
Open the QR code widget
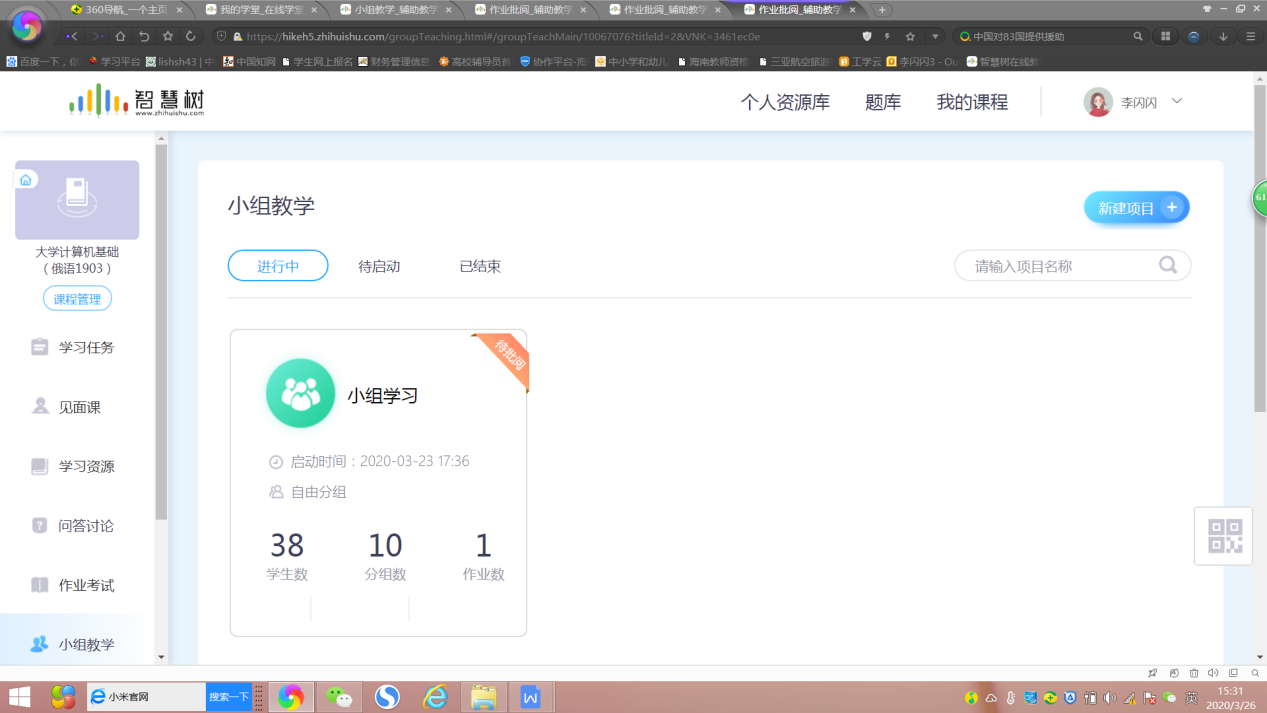(1224, 536)
